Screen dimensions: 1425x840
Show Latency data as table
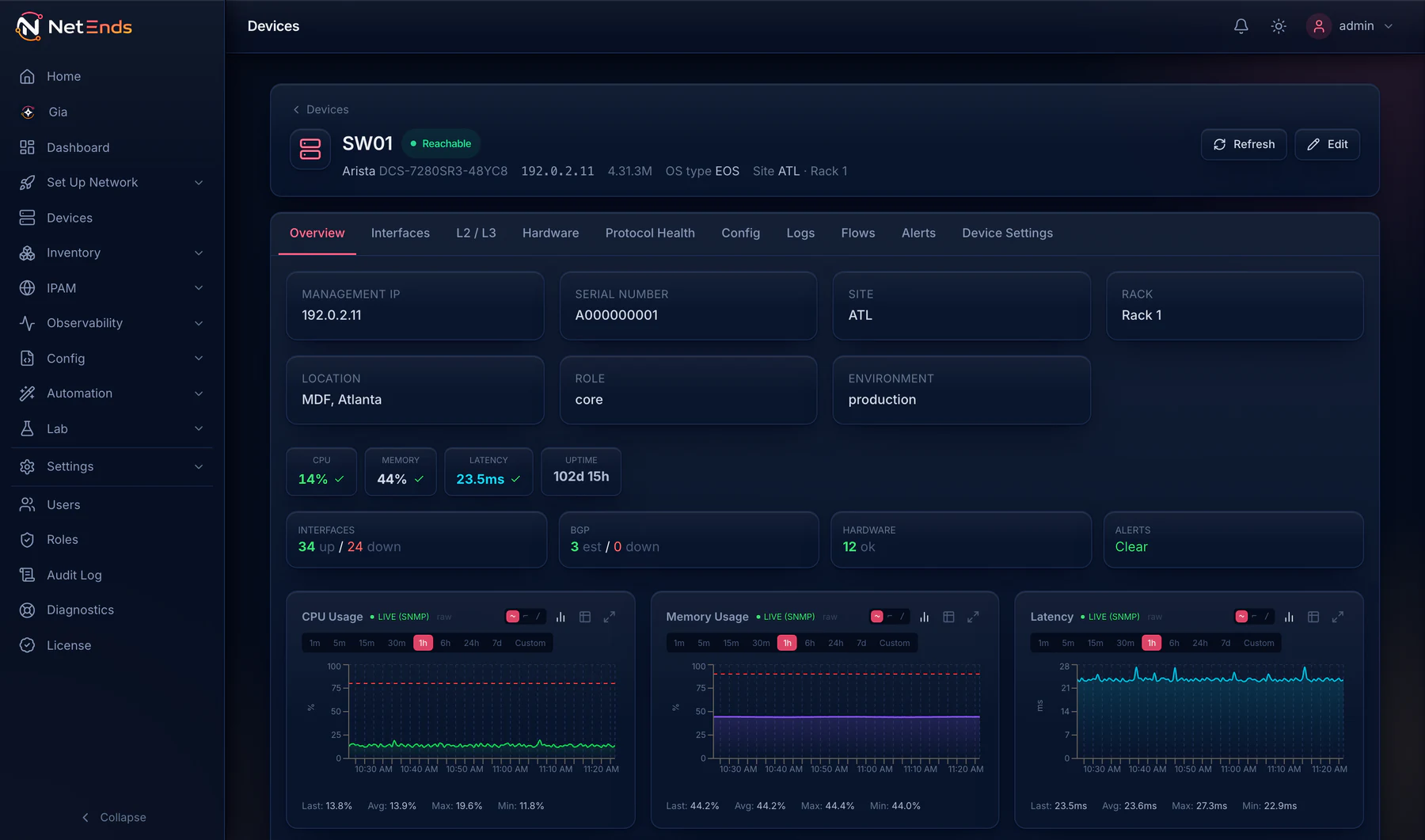tap(1313, 617)
